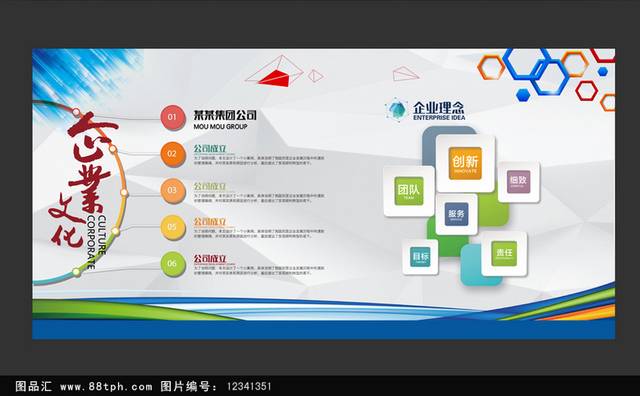Click the blue 服务 tile

tap(456, 214)
